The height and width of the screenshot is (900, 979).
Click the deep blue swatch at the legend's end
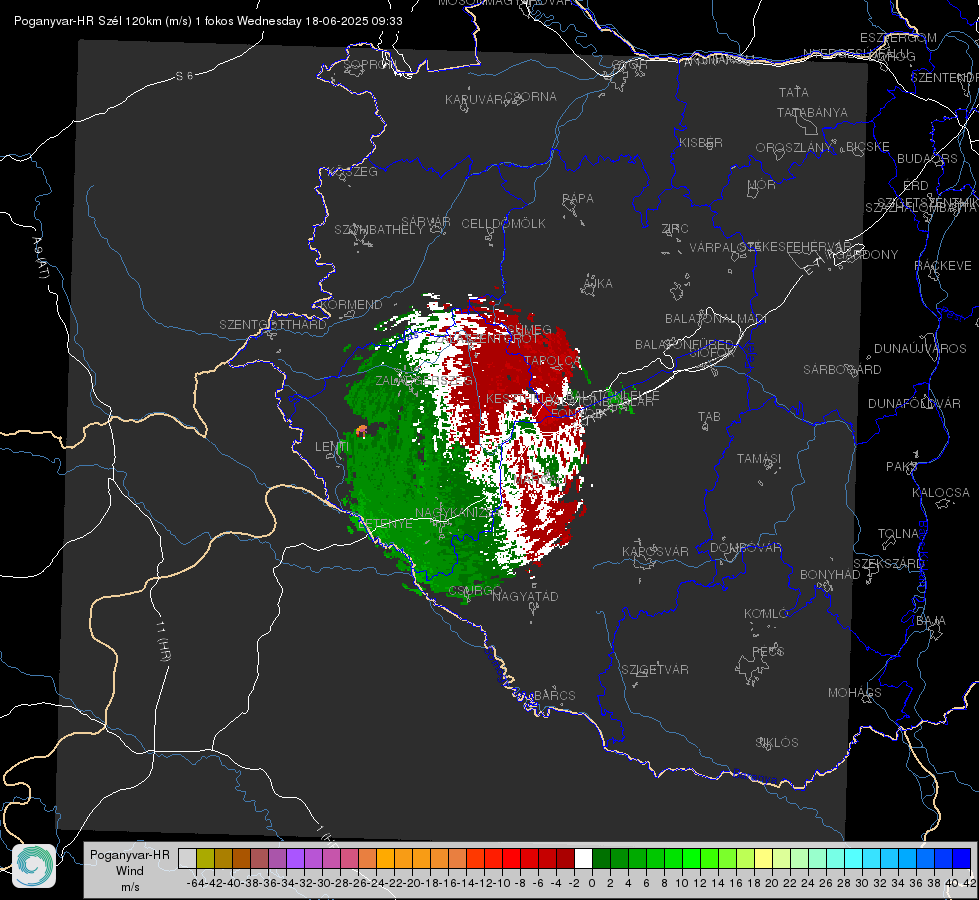click(962, 858)
